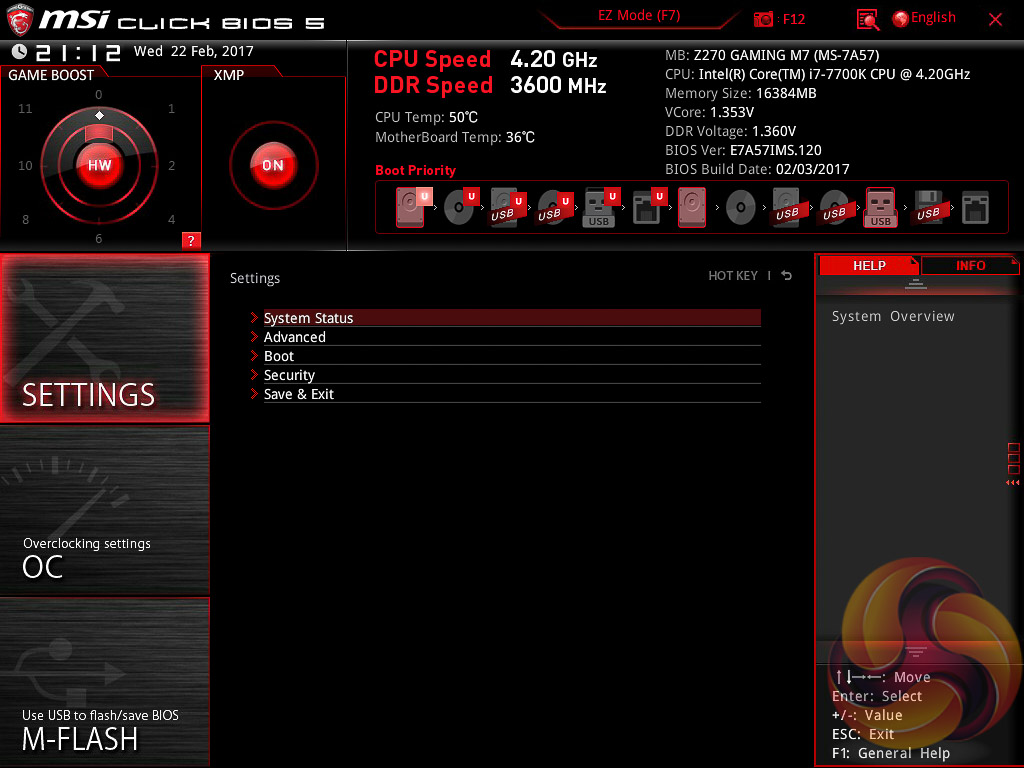Click the System Overview help text
Viewport: 1024px width, 768px height.
pos(893,316)
